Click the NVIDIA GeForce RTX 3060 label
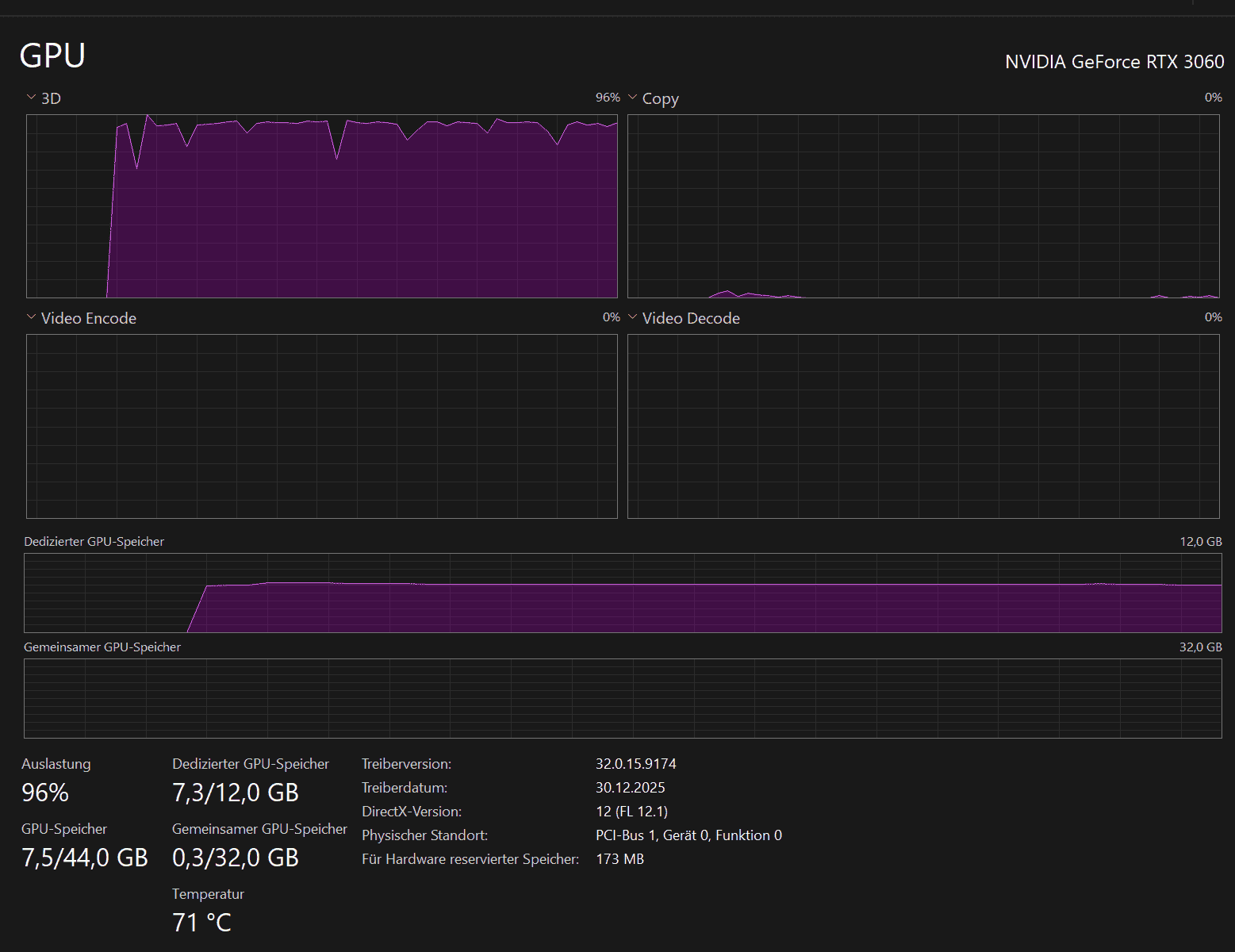 pos(1114,62)
